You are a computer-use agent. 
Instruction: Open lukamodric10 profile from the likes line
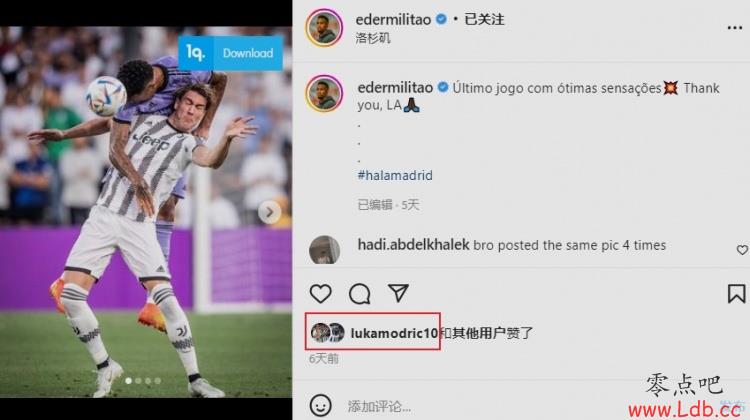click(x=394, y=333)
